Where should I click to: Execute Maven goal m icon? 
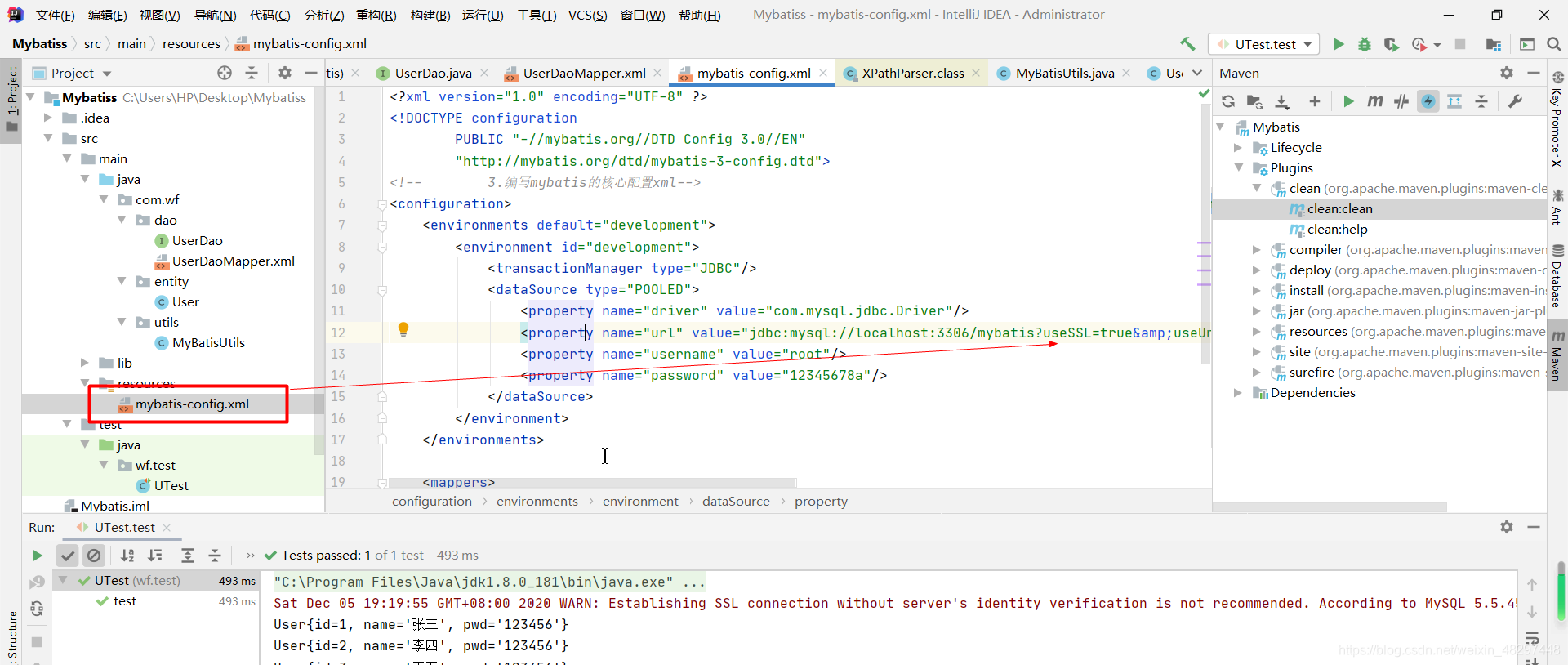click(x=1375, y=101)
